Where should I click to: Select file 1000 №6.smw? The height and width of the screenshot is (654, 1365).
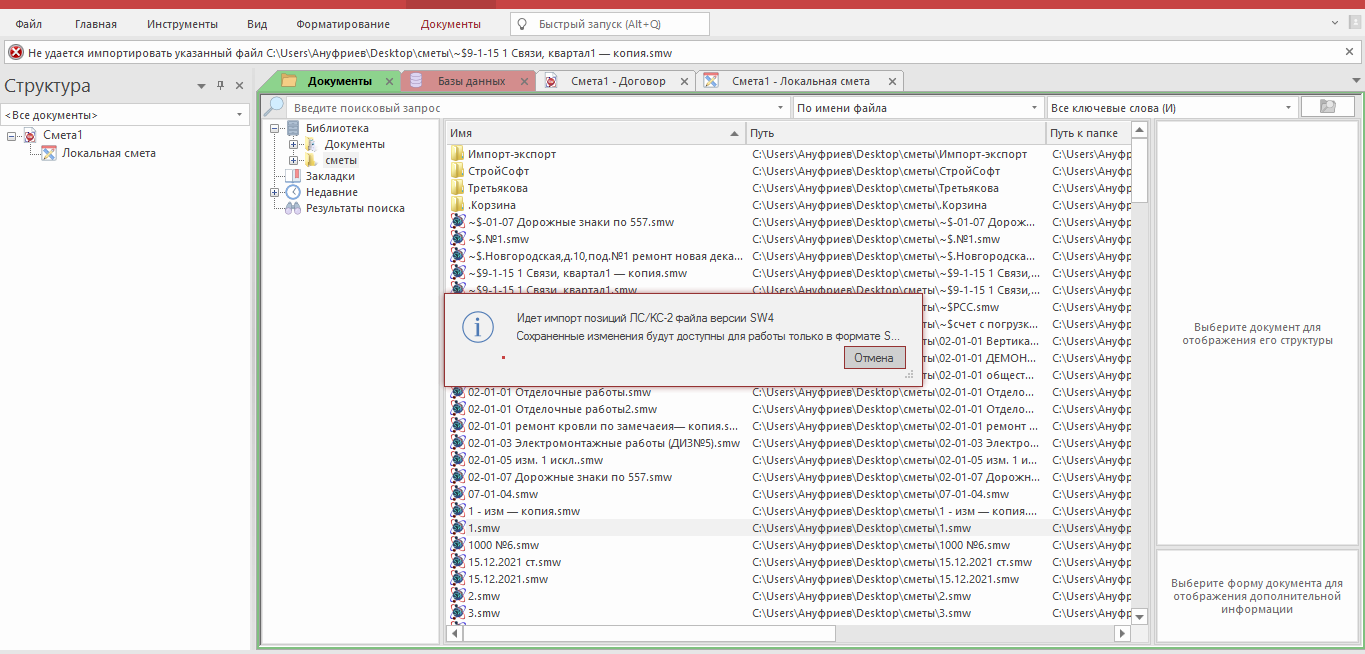(503, 545)
